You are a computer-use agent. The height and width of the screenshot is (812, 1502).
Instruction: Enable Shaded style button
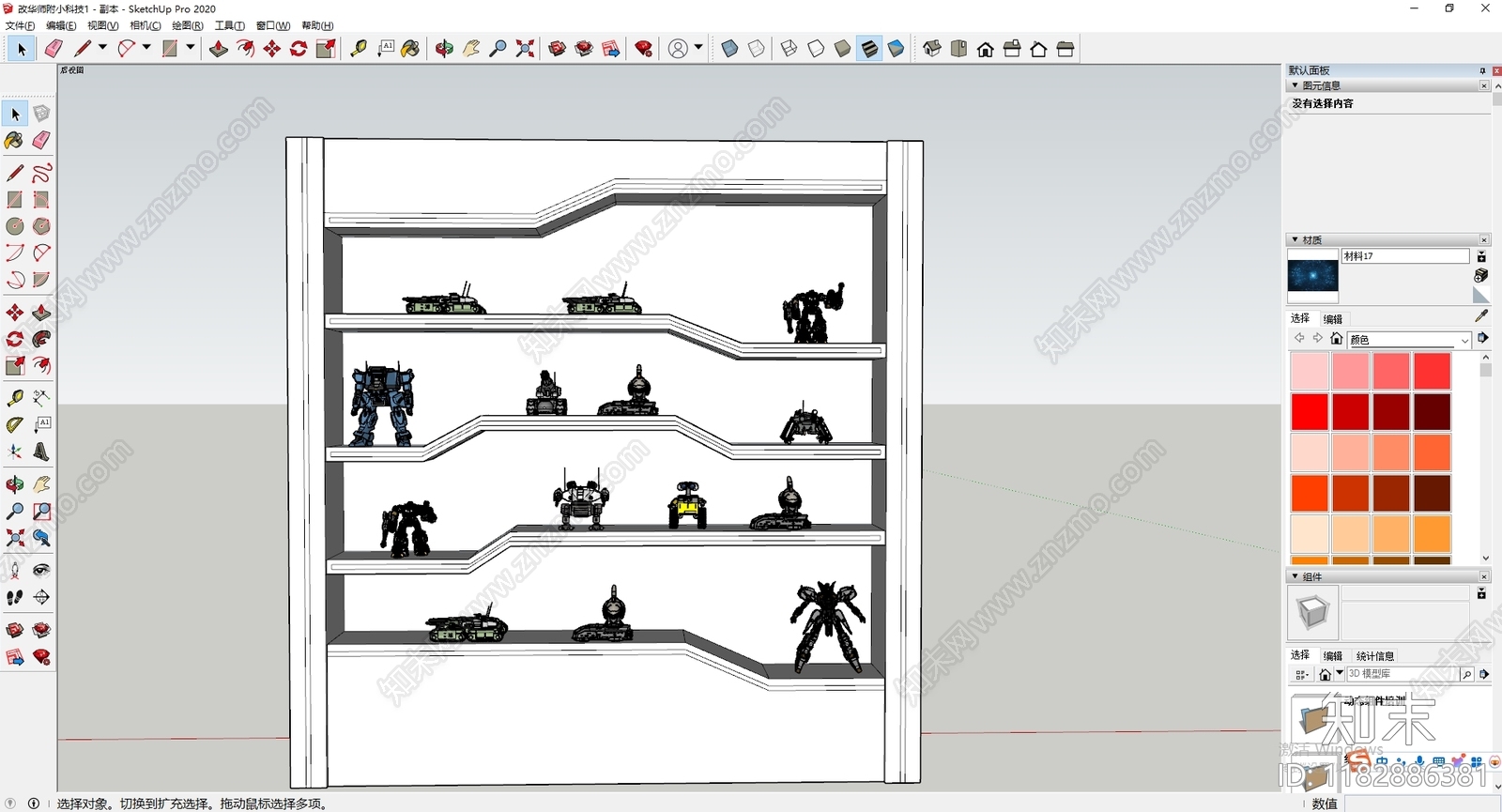pos(843,49)
